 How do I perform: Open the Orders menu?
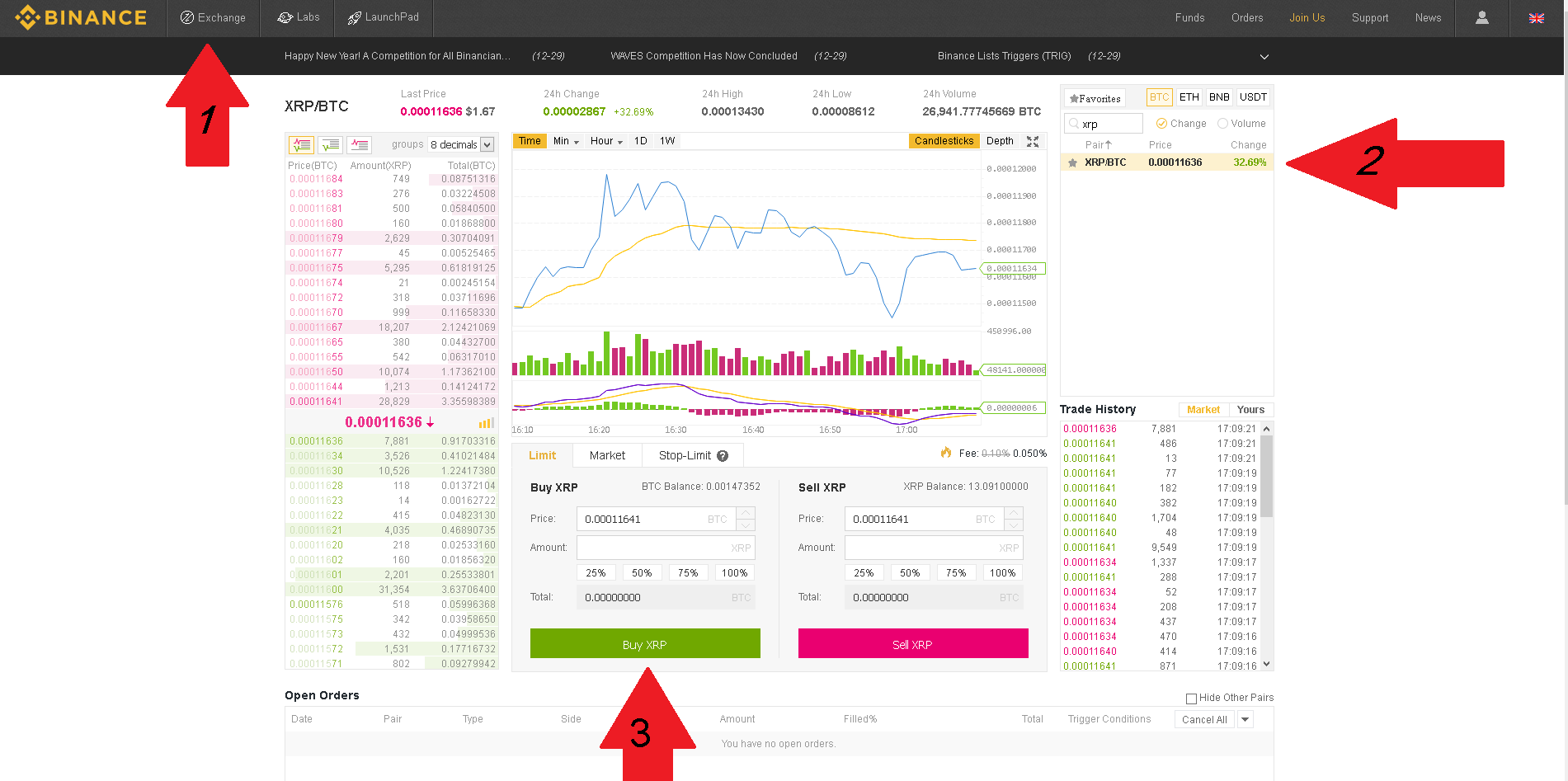(1247, 17)
